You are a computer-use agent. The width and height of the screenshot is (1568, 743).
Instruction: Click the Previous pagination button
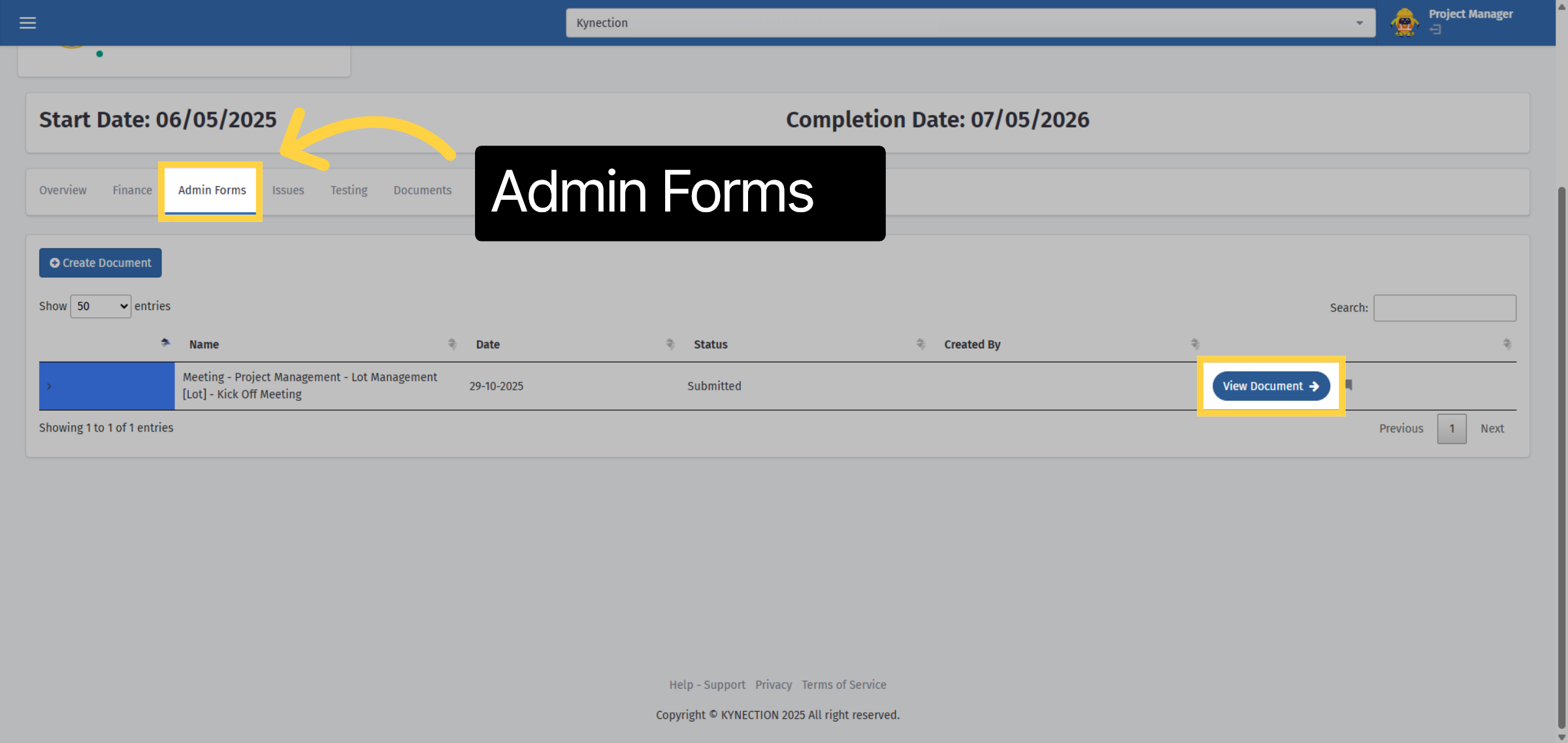[1401, 428]
